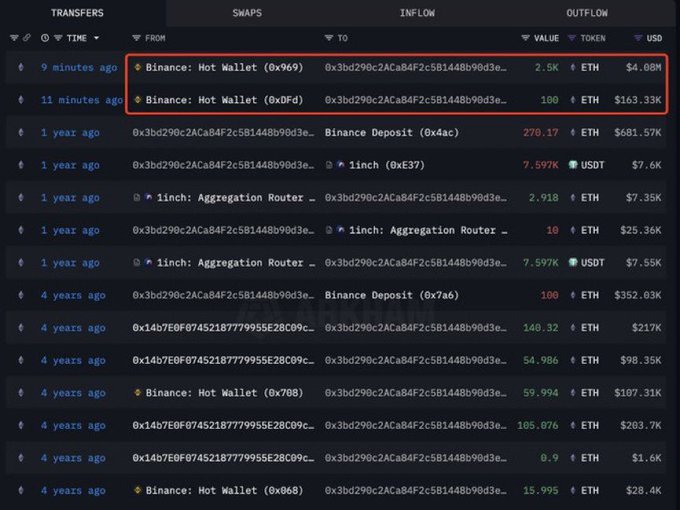Click USDT token in the $7.6K row
The image size is (680, 510).
pyautogui.click(x=592, y=165)
